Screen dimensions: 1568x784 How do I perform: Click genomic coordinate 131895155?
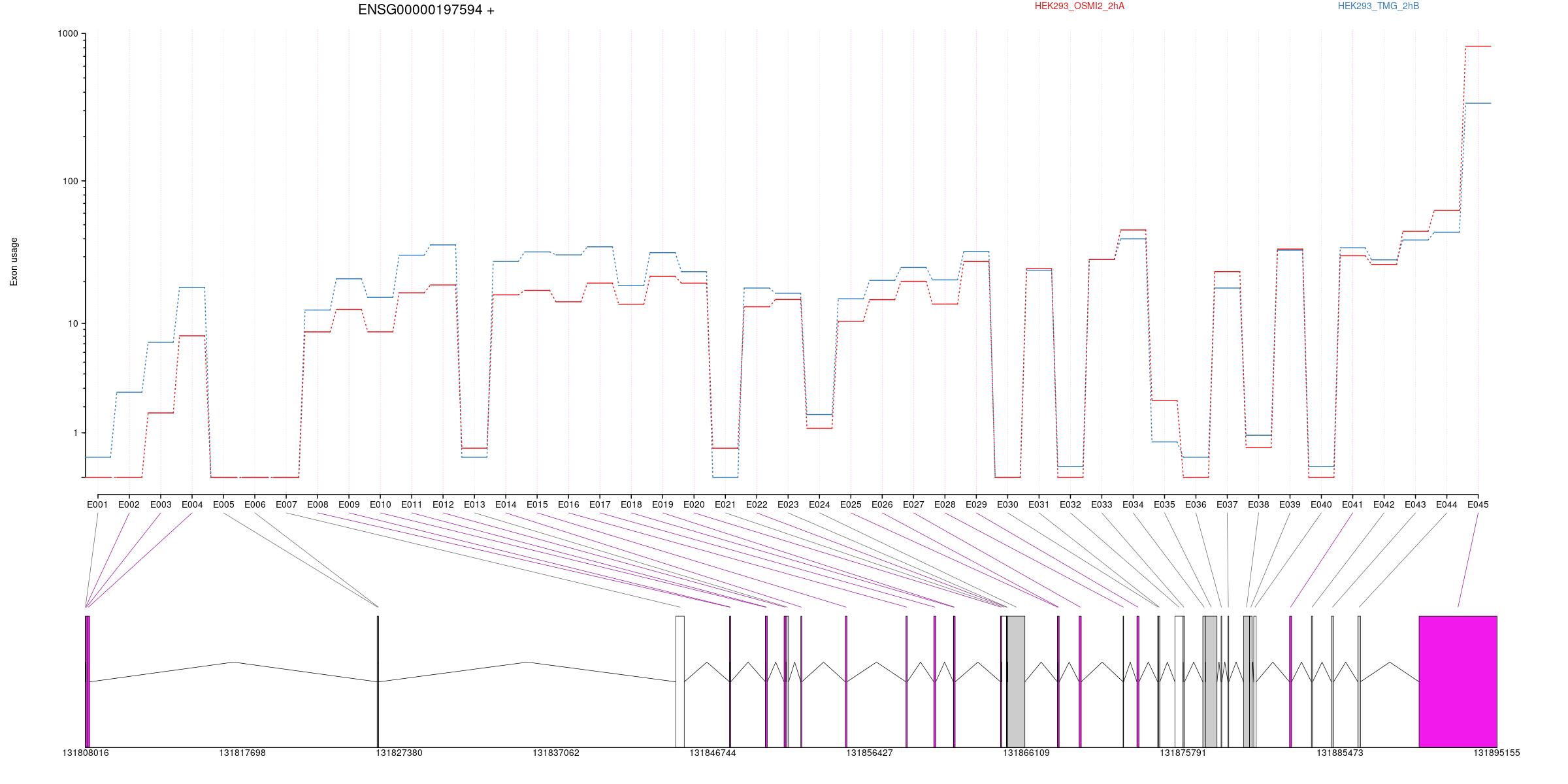click(1497, 753)
